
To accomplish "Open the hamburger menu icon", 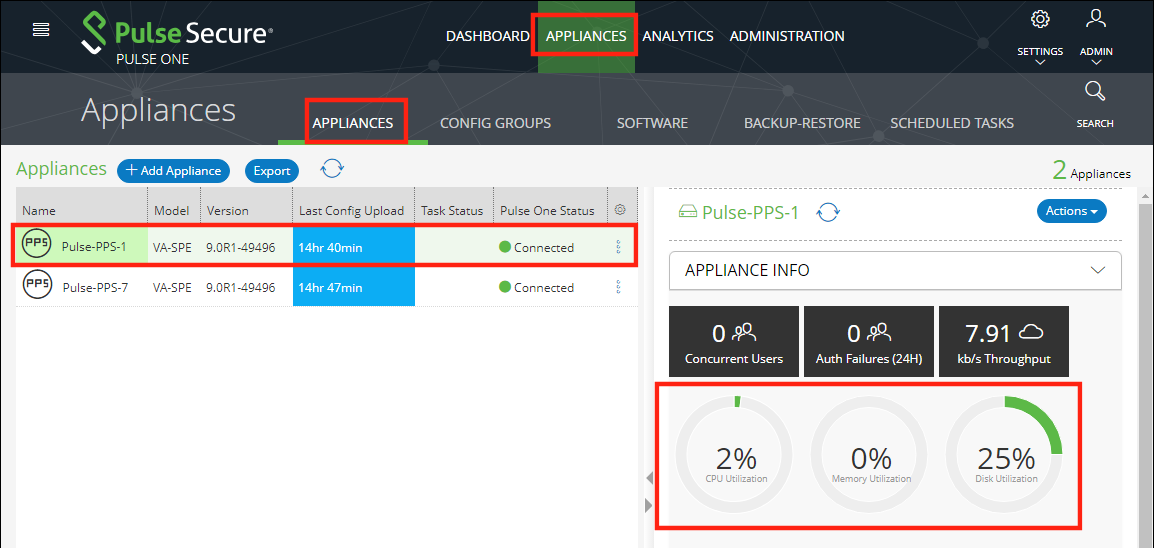I will tap(41, 29).
